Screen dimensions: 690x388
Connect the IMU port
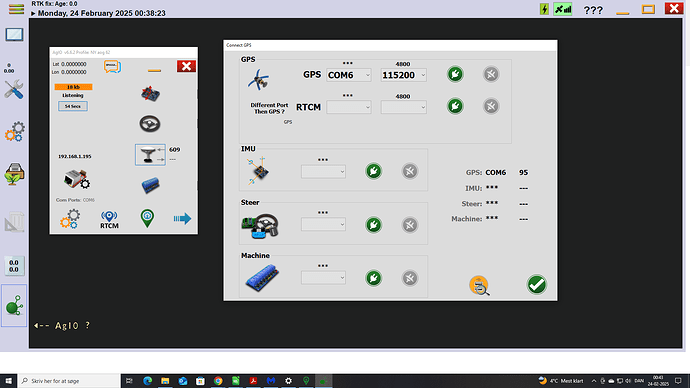(374, 171)
